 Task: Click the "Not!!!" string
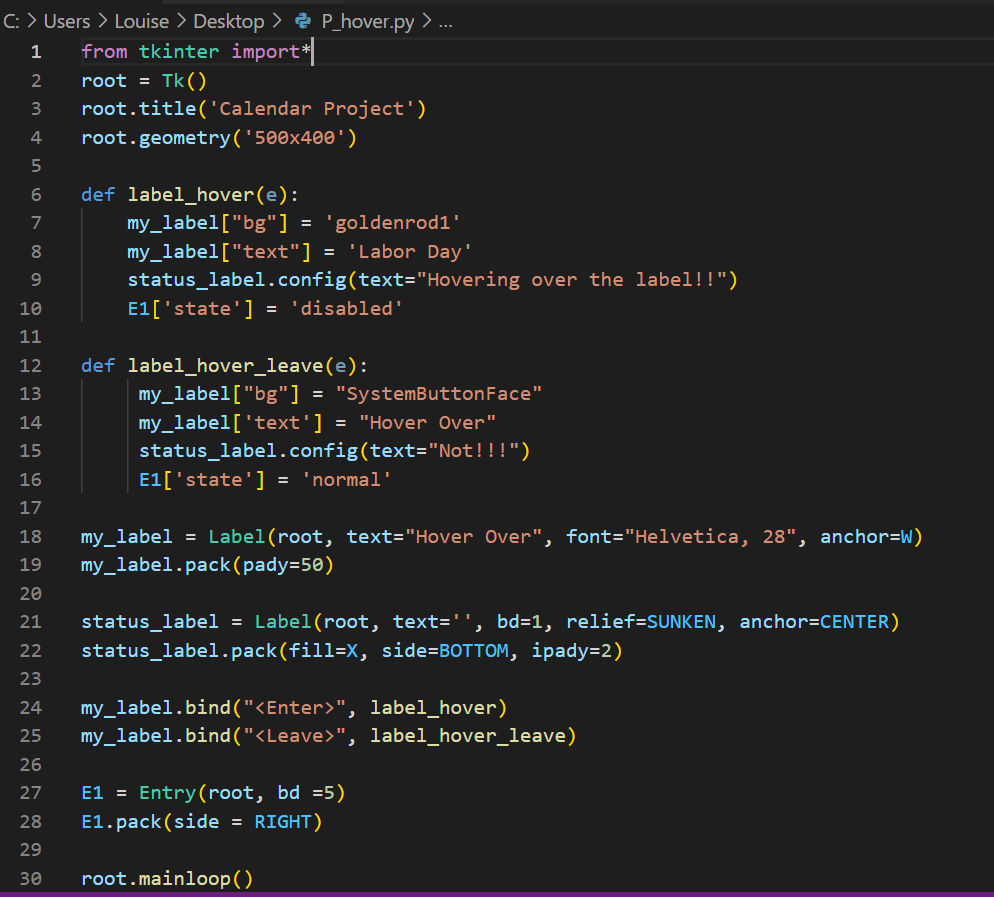pyautogui.click(x=473, y=451)
